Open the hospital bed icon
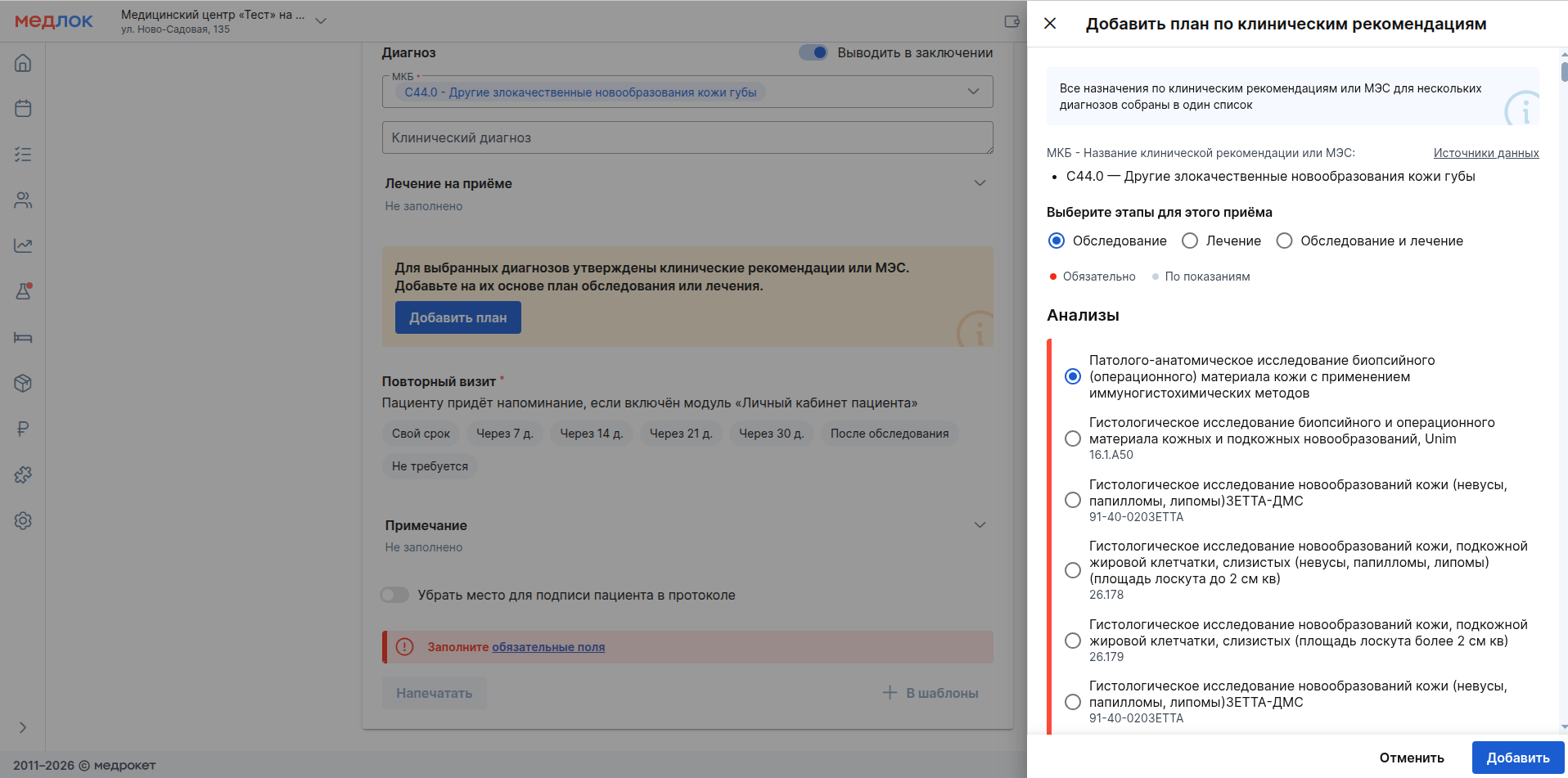 click(23, 337)
